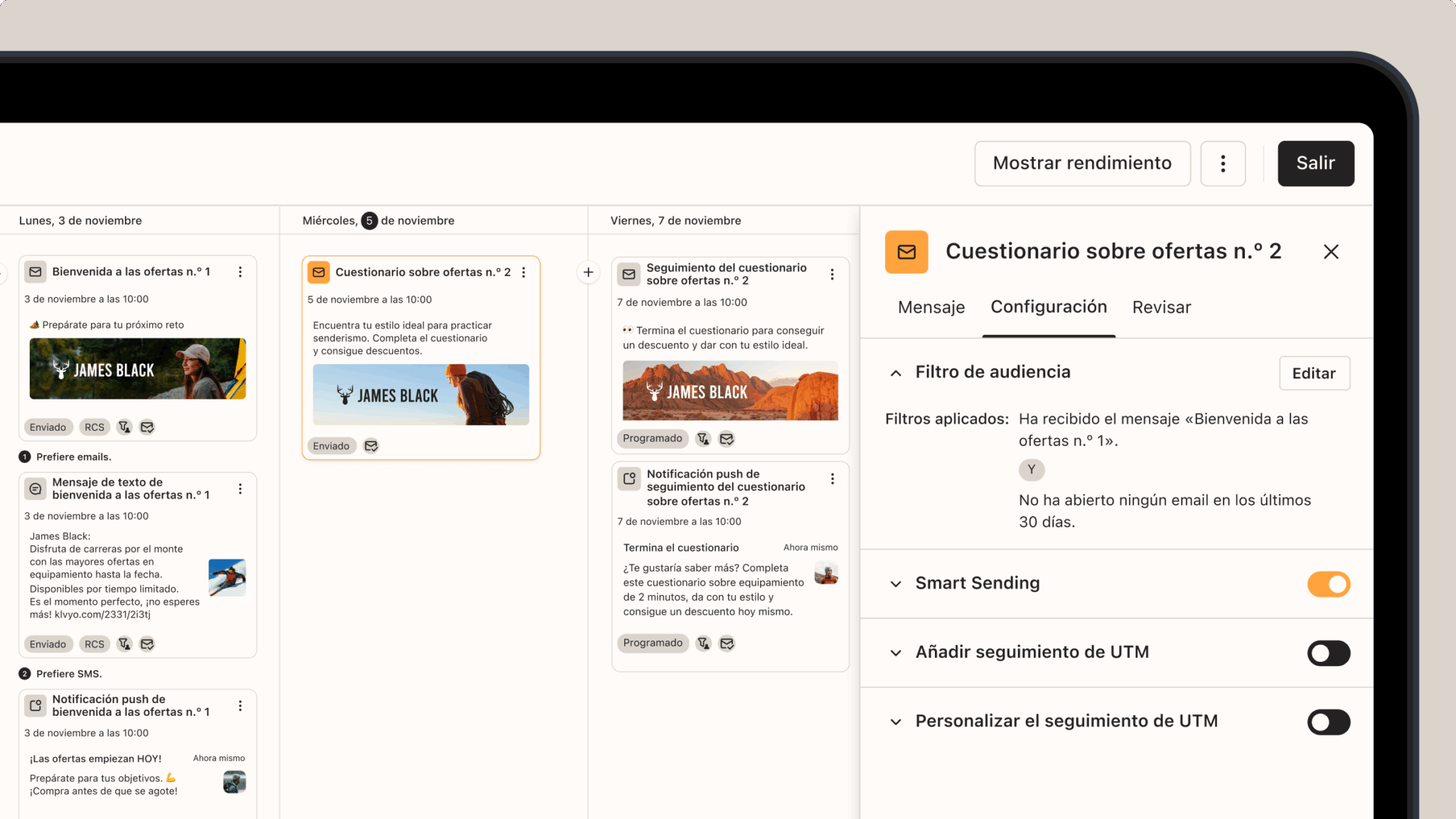Click skier thumbnail in Mensaje de texto card
This screenshot has height=819, width=1456.
(x=227, y=577)
